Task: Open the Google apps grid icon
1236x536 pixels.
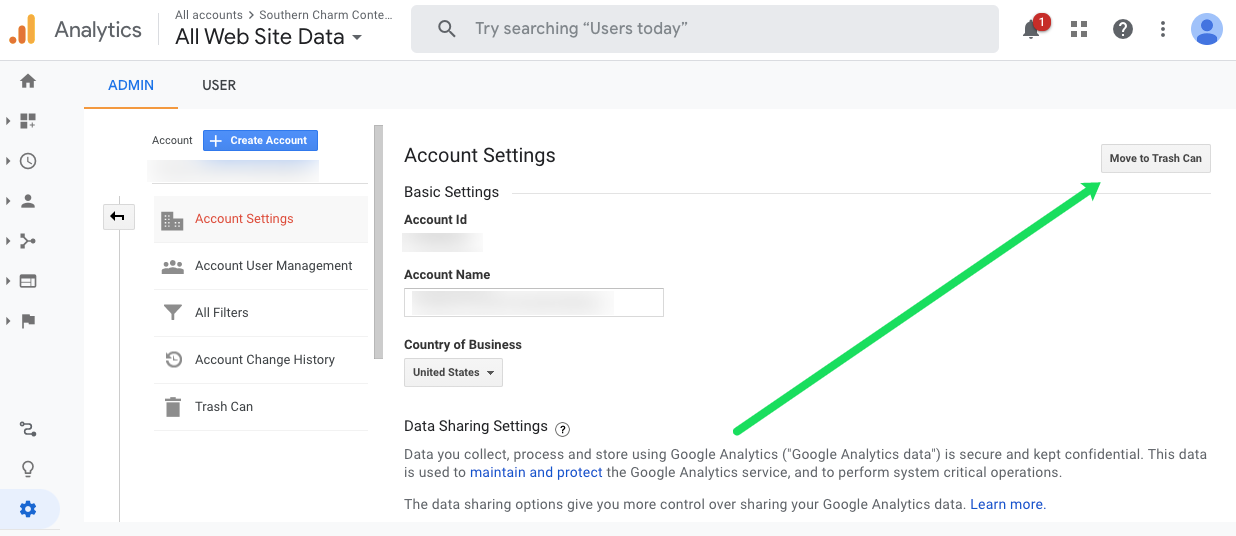Action: [1078, 29]
